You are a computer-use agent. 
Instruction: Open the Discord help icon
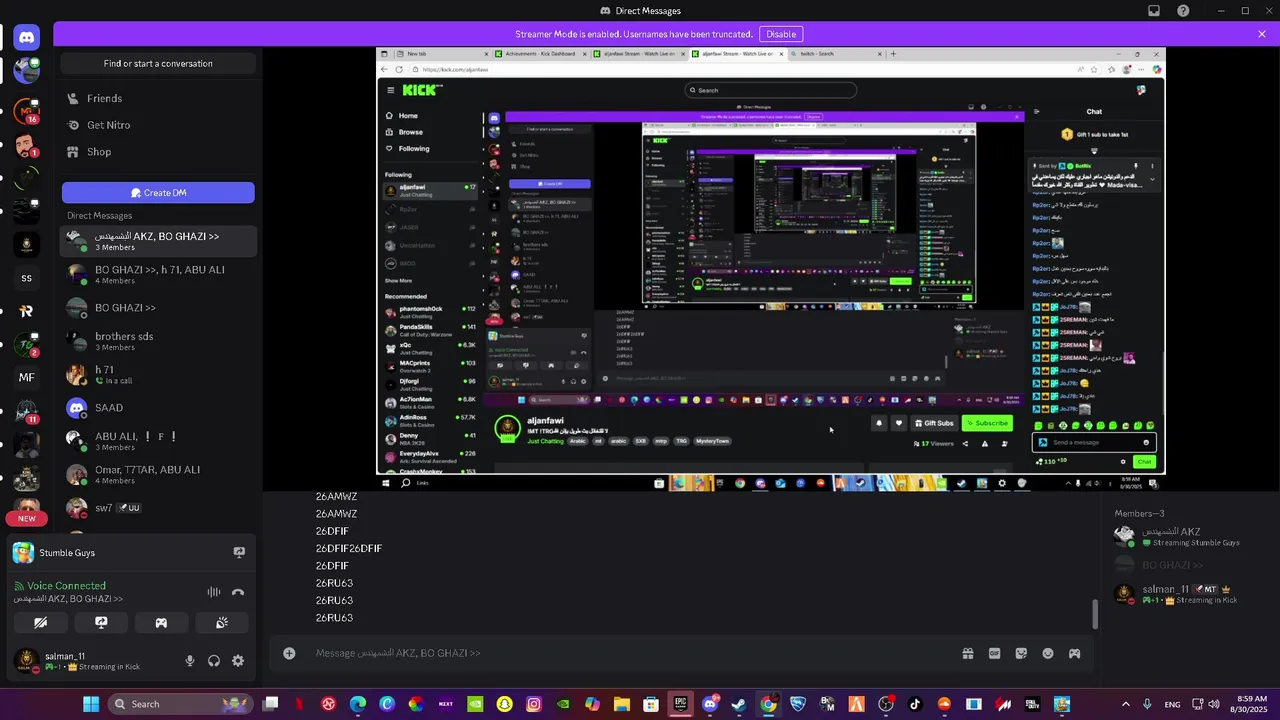click(1184, 11)
